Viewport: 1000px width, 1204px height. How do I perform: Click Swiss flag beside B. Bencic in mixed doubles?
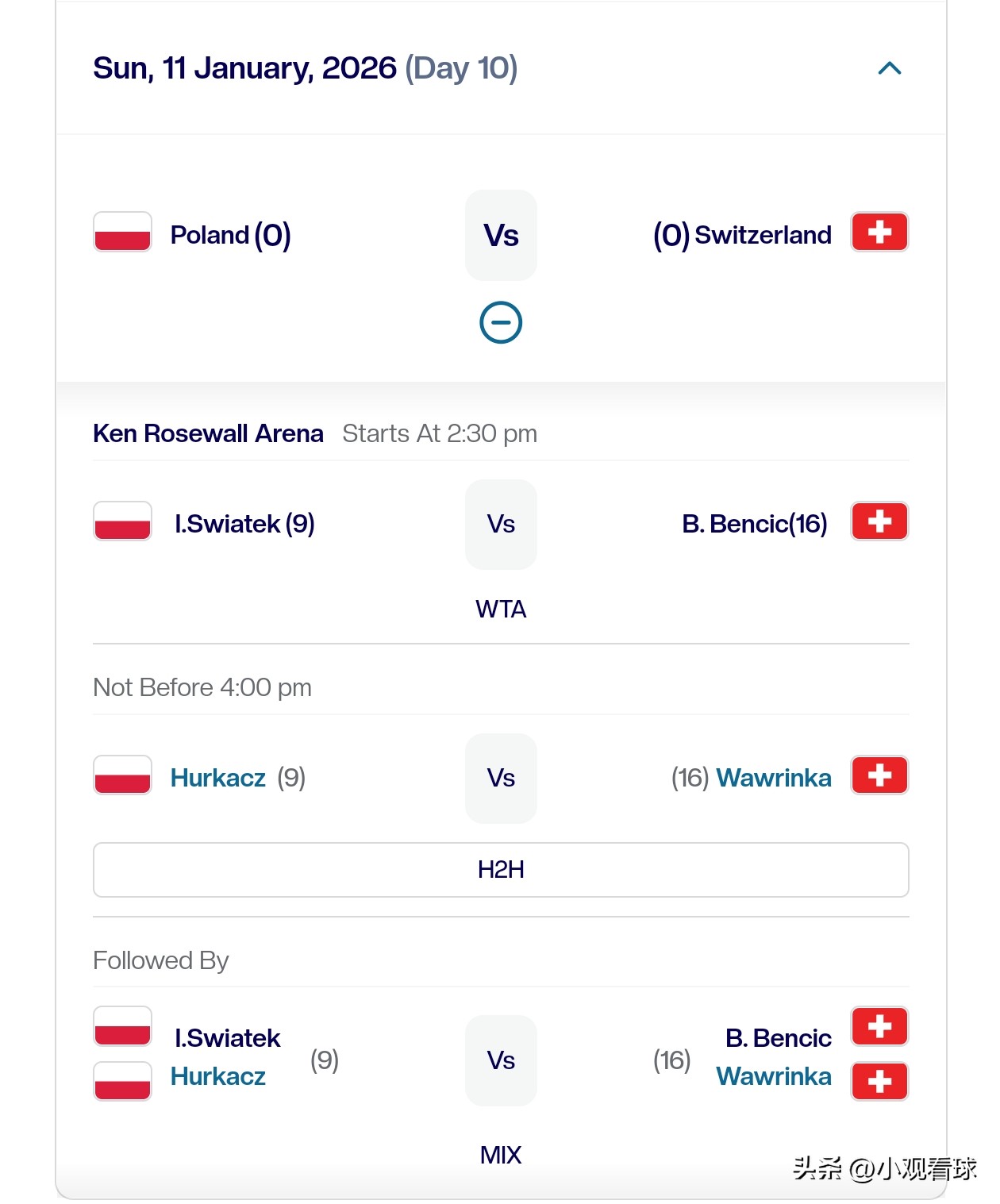tap(879, 1026)
